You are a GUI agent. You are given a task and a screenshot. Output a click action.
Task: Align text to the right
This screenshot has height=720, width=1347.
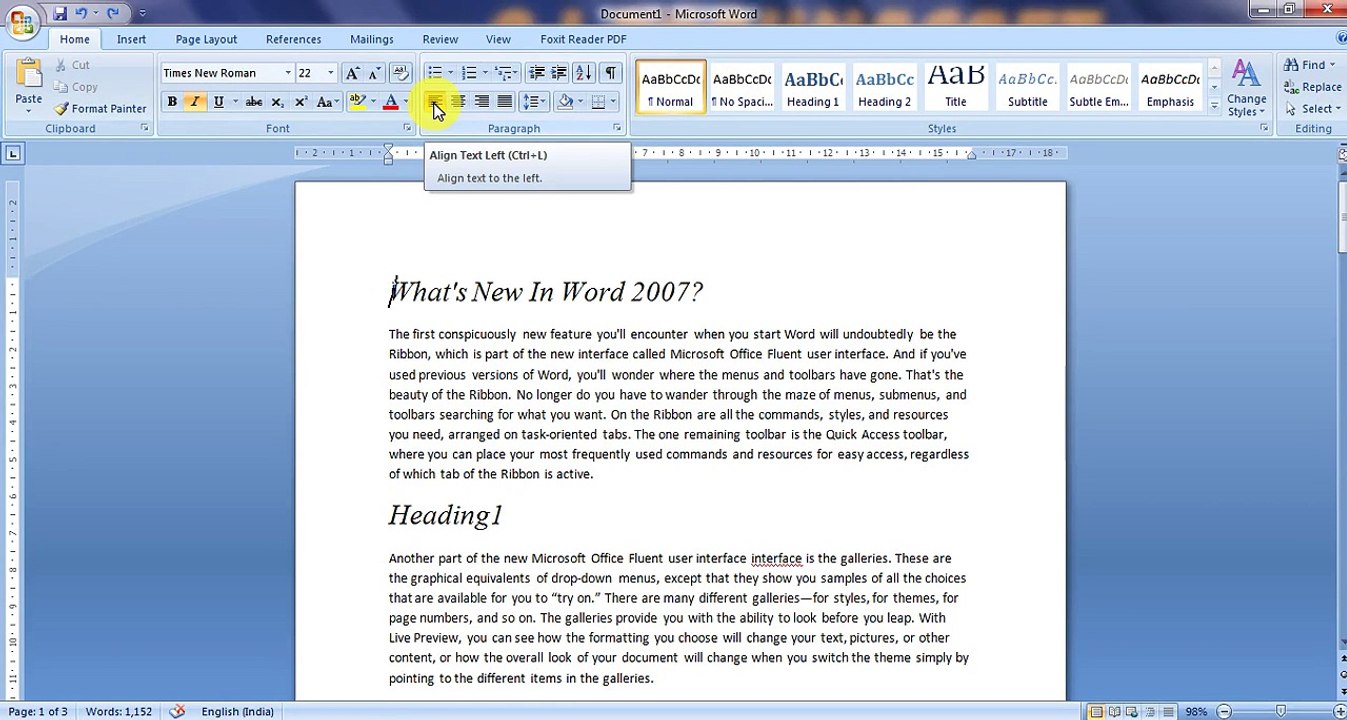[x=481, y=102]
